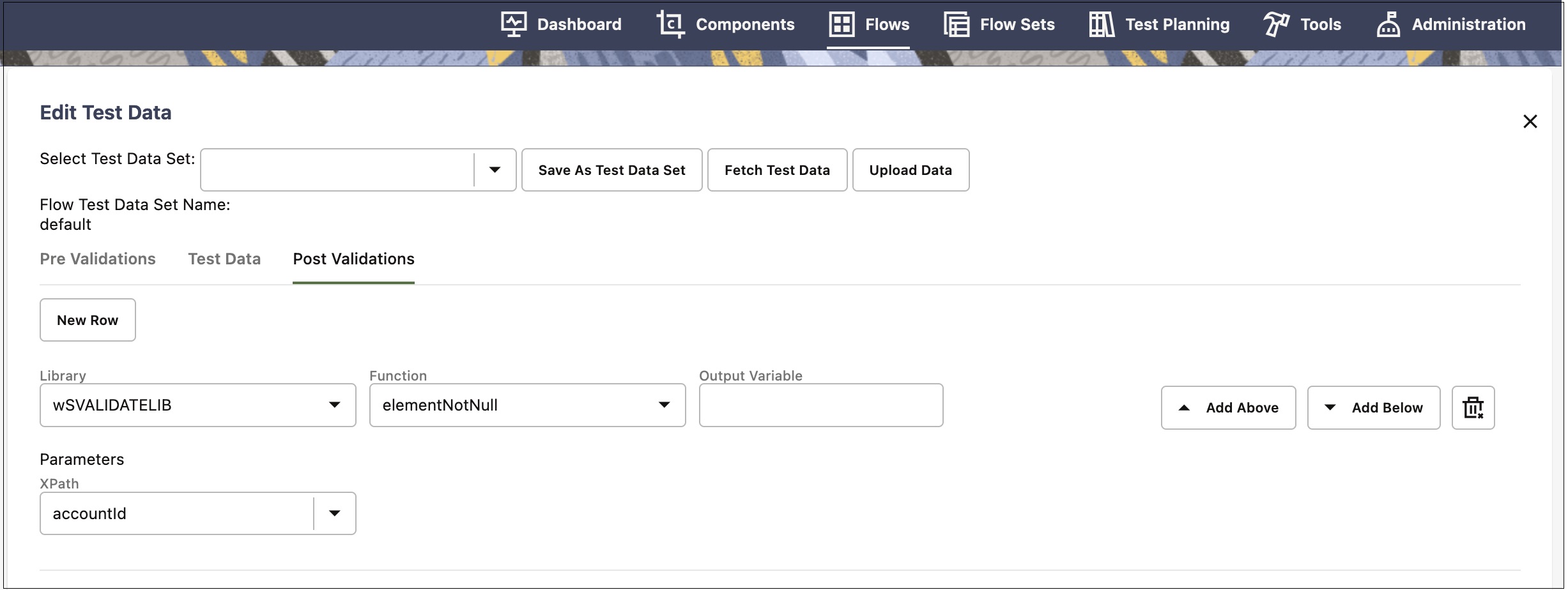The image size is (1568, 590).
Task: Click the Flows grid icon
Action: (x=842, y=24)
